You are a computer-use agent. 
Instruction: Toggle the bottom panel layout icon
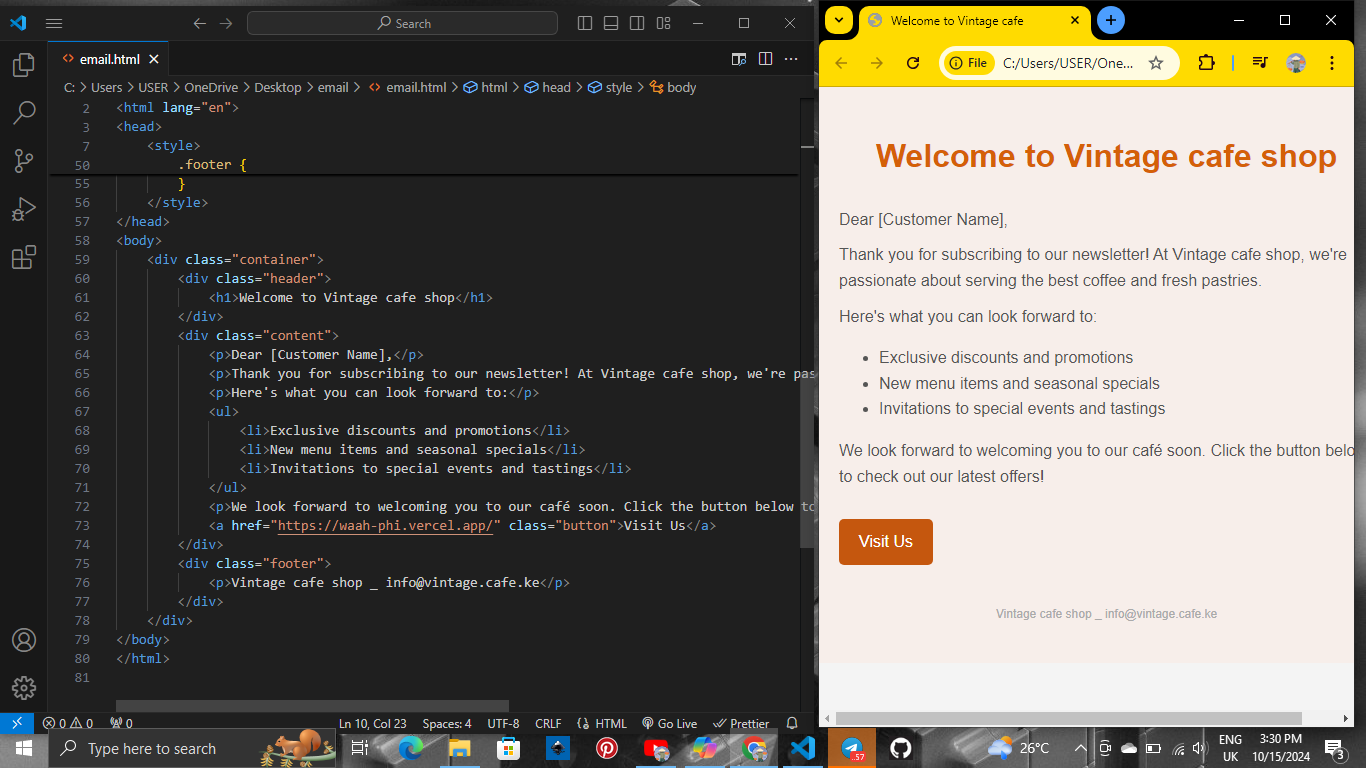click(611, 23)
